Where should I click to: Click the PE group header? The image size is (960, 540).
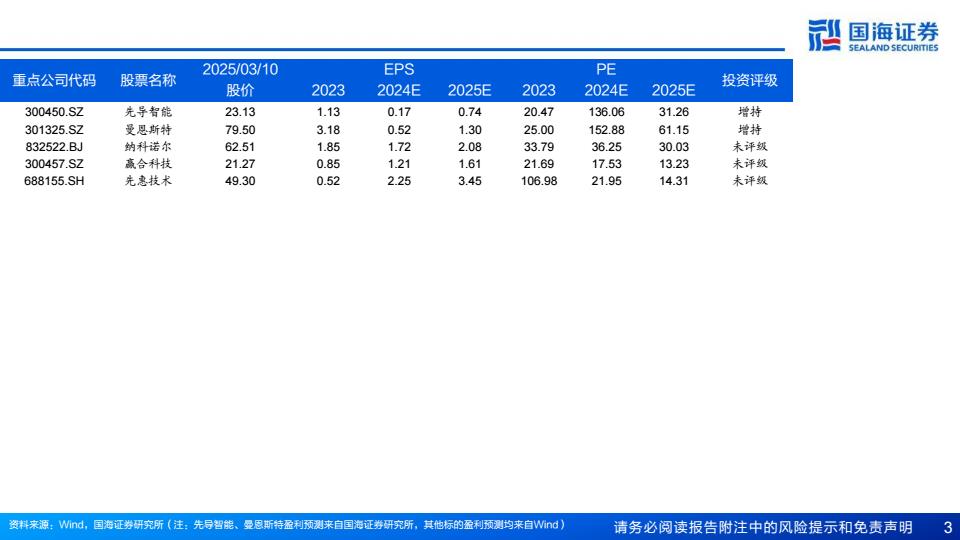pos(606,69)
